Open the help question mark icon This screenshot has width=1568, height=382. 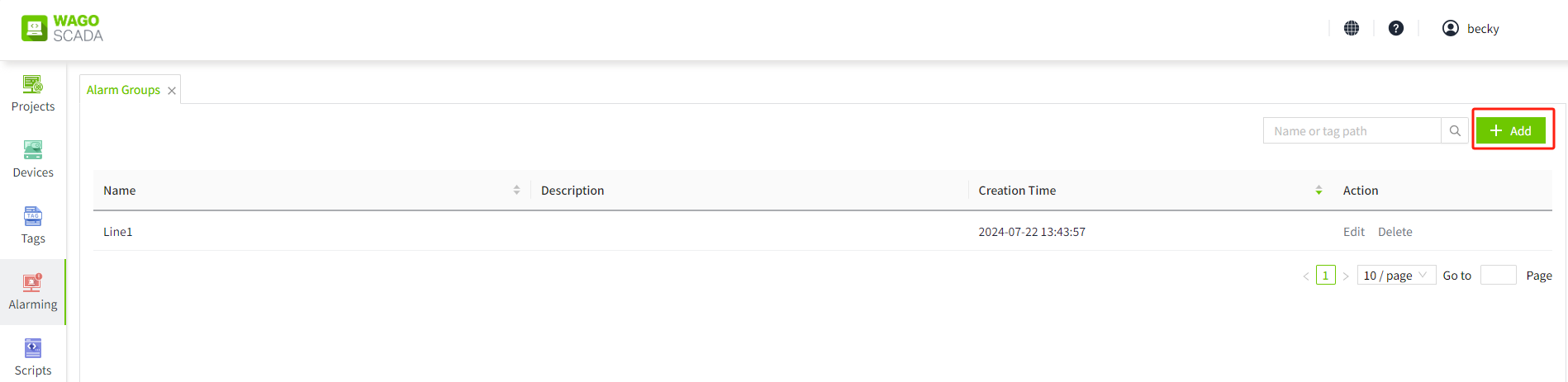click(1396, 28)
